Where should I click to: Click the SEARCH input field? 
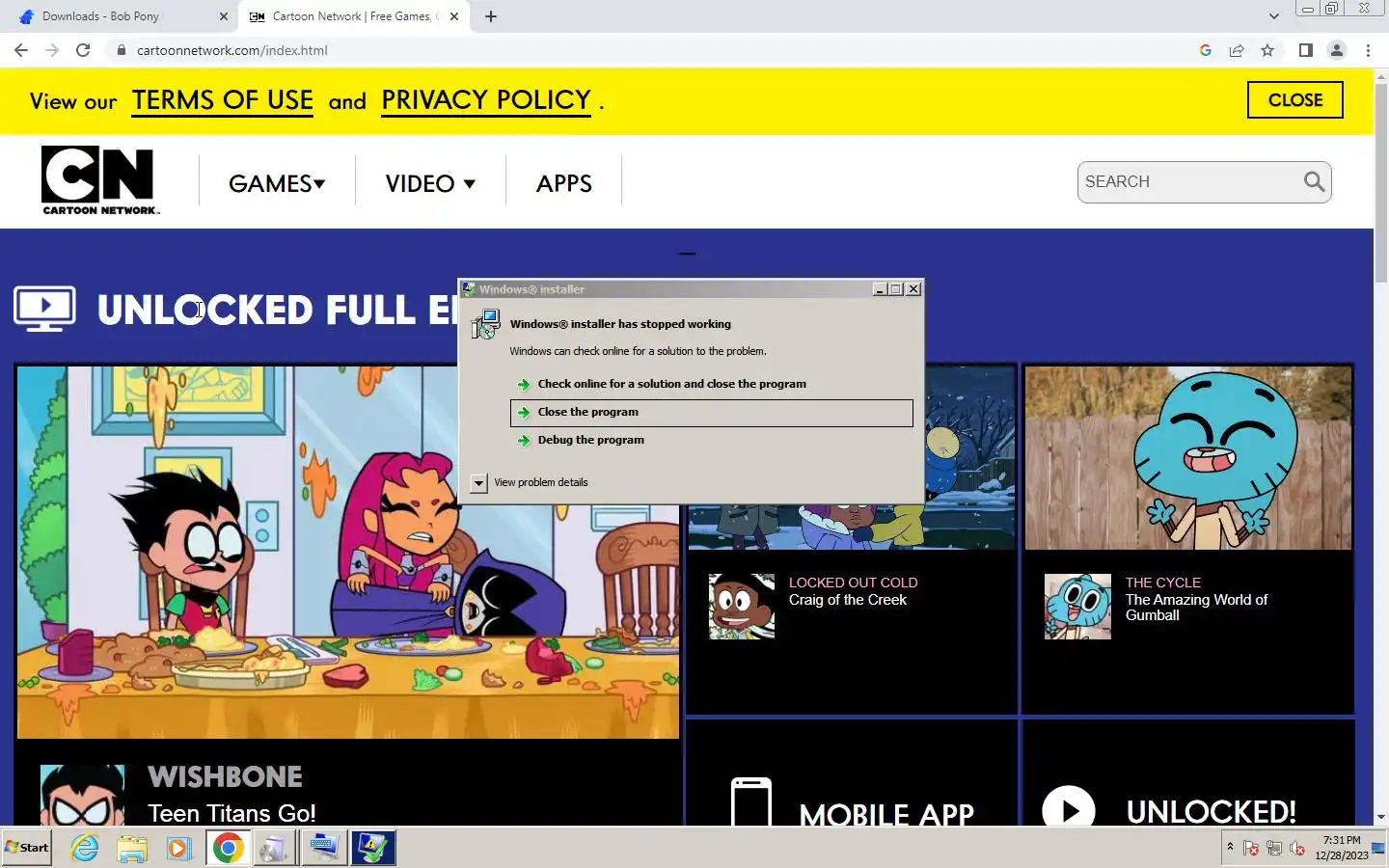[x=1190, y=181]
